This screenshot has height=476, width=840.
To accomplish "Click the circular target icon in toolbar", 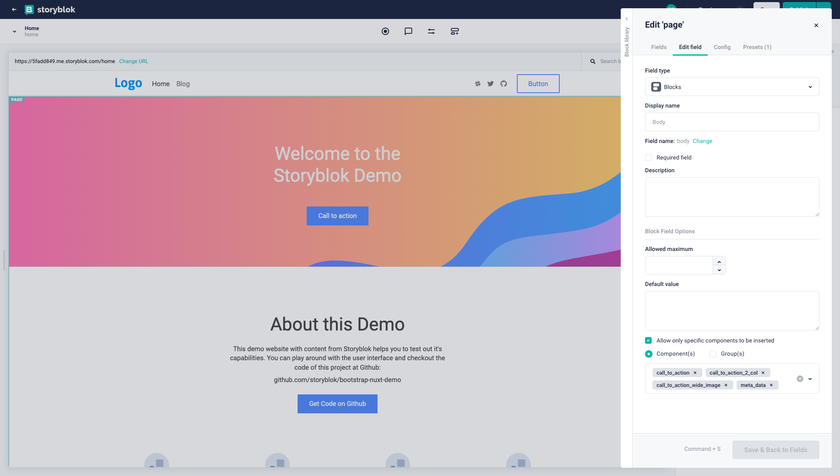I will click(385, 31).
